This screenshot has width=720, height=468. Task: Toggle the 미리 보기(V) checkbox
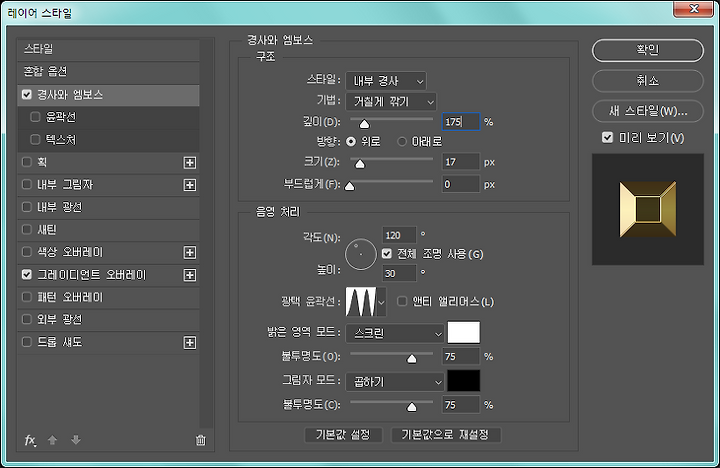[608, 137]
